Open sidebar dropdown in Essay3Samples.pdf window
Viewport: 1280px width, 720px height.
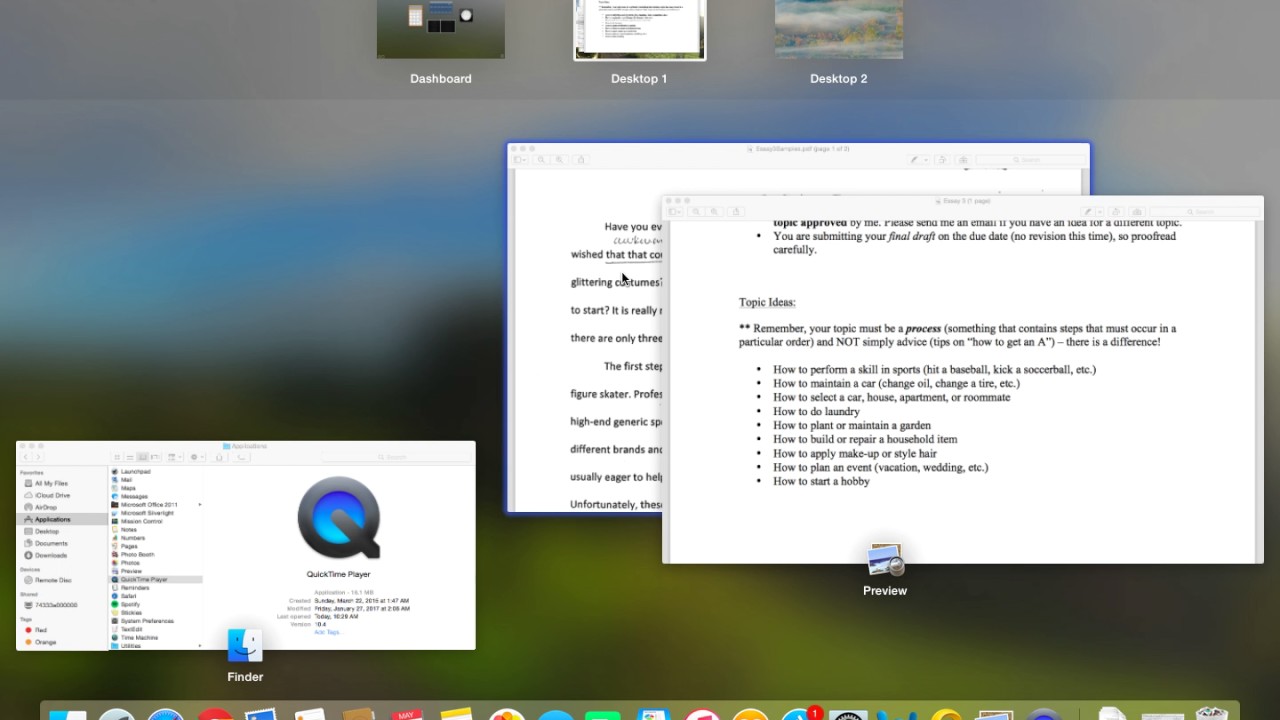[x=521, y=160]
